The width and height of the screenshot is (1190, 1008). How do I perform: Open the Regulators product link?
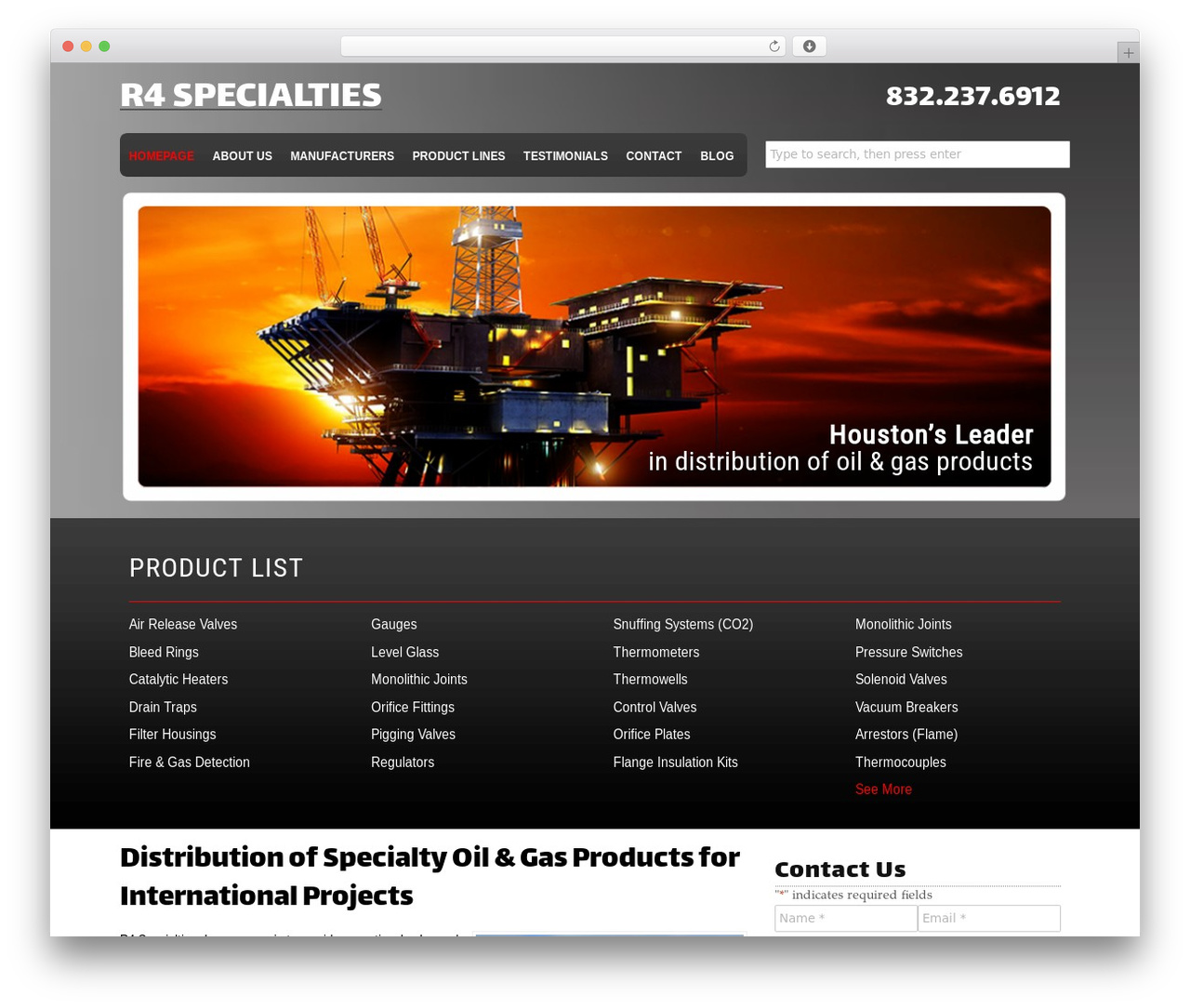(403, 763)
